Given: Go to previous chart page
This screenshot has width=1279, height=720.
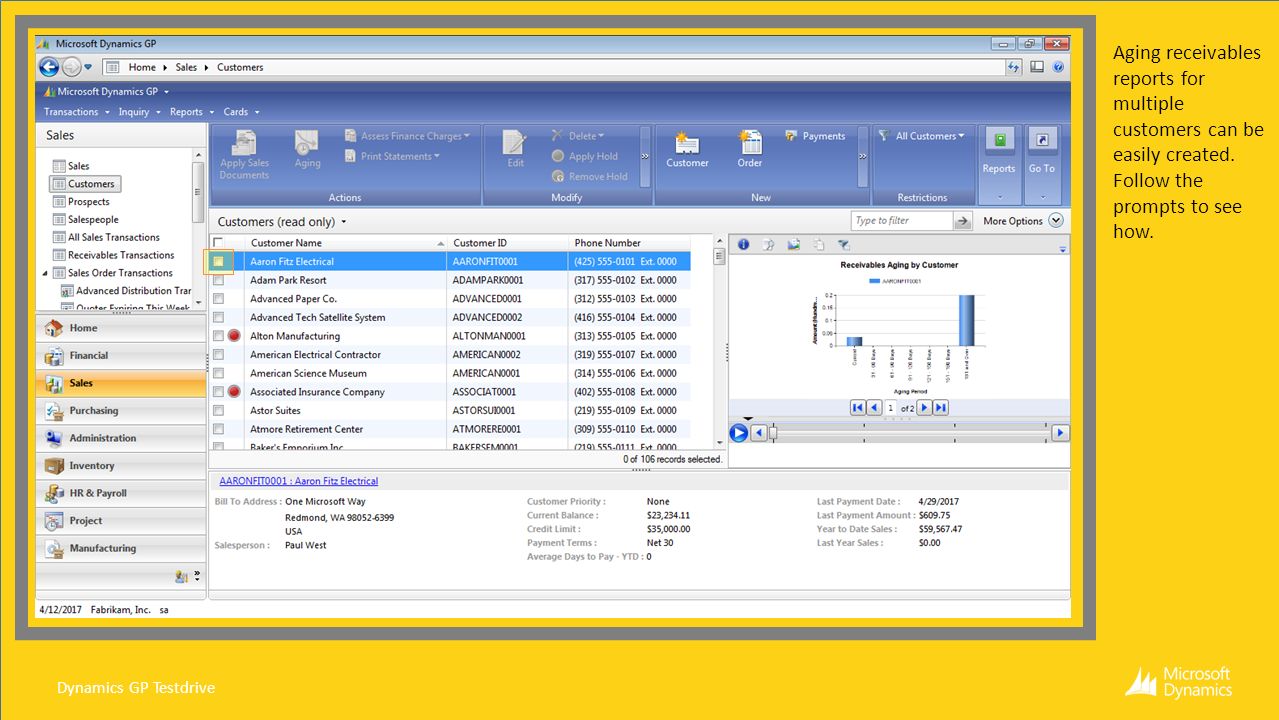Looking at the screenshot, I should [x=874, y=407].
